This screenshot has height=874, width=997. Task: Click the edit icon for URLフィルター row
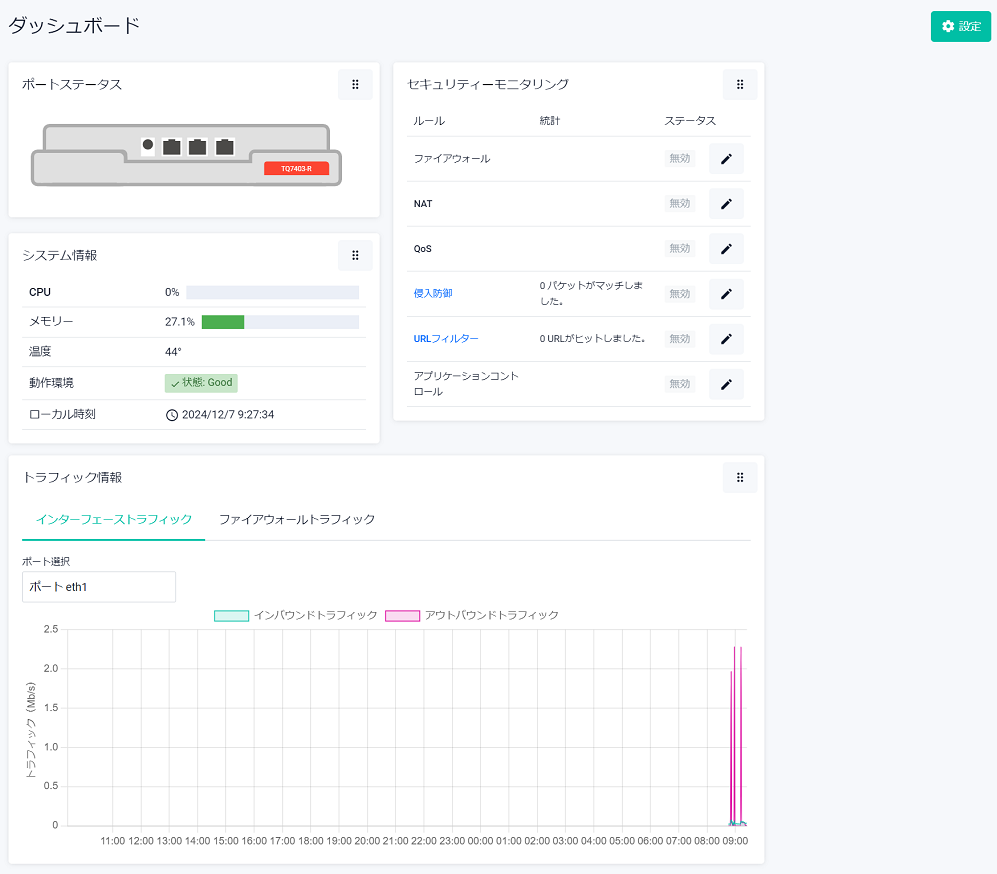pyautogui.click(x=726, y=339)
